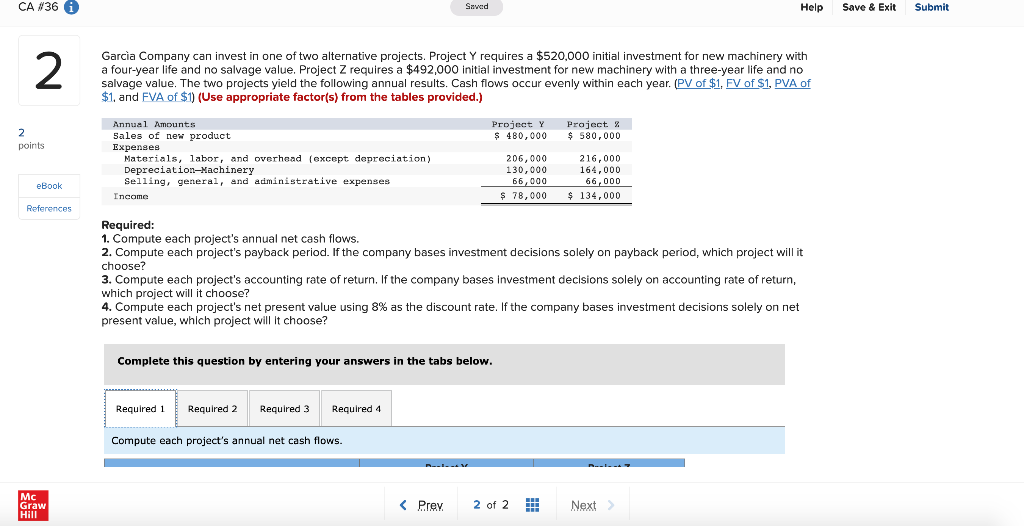This screenshot has height=526, width=1024.
Task: Go to next question with Next
Action: [x=583, y=505]
